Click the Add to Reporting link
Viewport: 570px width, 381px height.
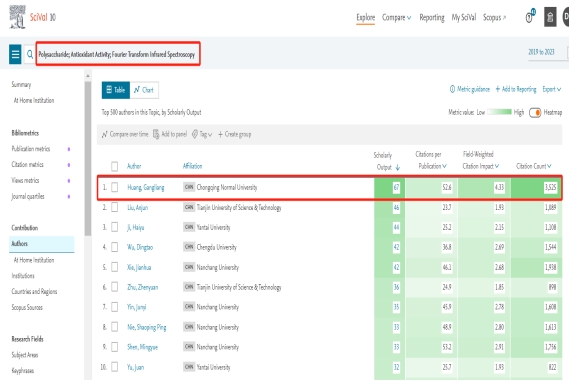coord(516,89)
